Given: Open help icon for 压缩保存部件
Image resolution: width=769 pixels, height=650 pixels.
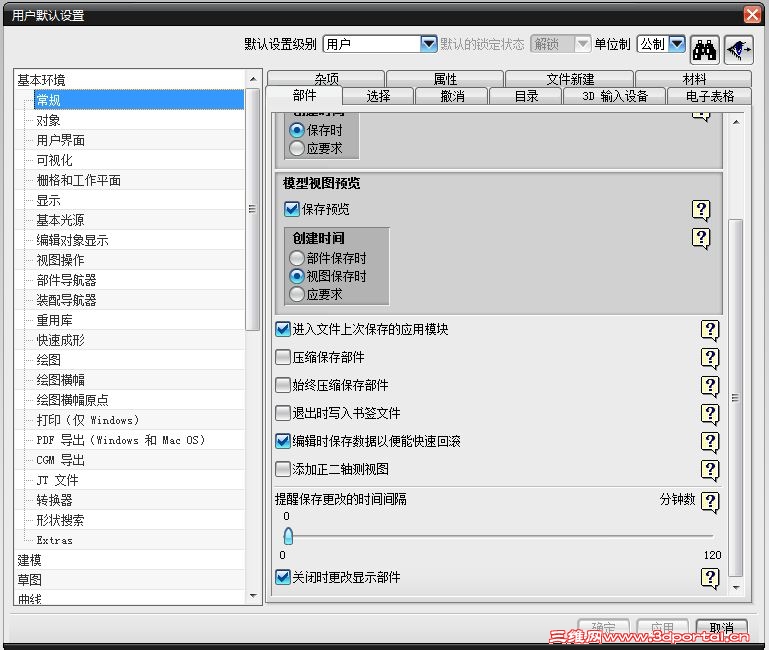Looking at the screenshot, I should (710, 358).
